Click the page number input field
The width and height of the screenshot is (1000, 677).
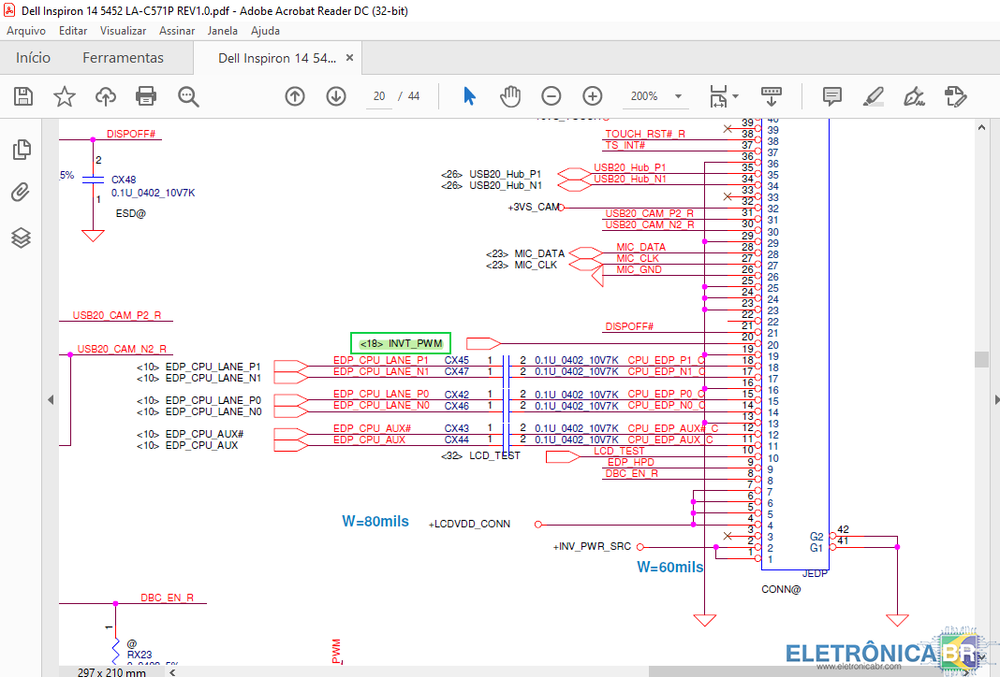coord(379,96)
